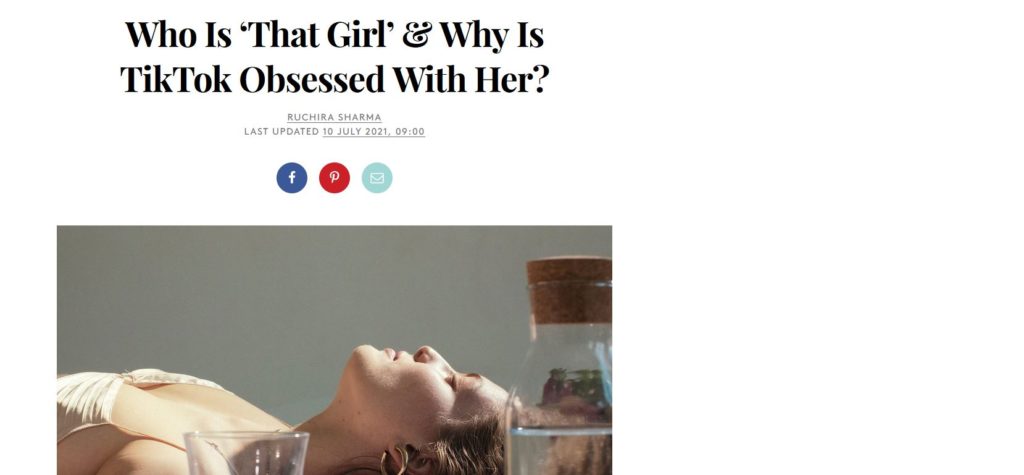The width and height of the screenshot is (1024, 475).
Task: Open author page for Ruchira Sharma
Action: 334,118
